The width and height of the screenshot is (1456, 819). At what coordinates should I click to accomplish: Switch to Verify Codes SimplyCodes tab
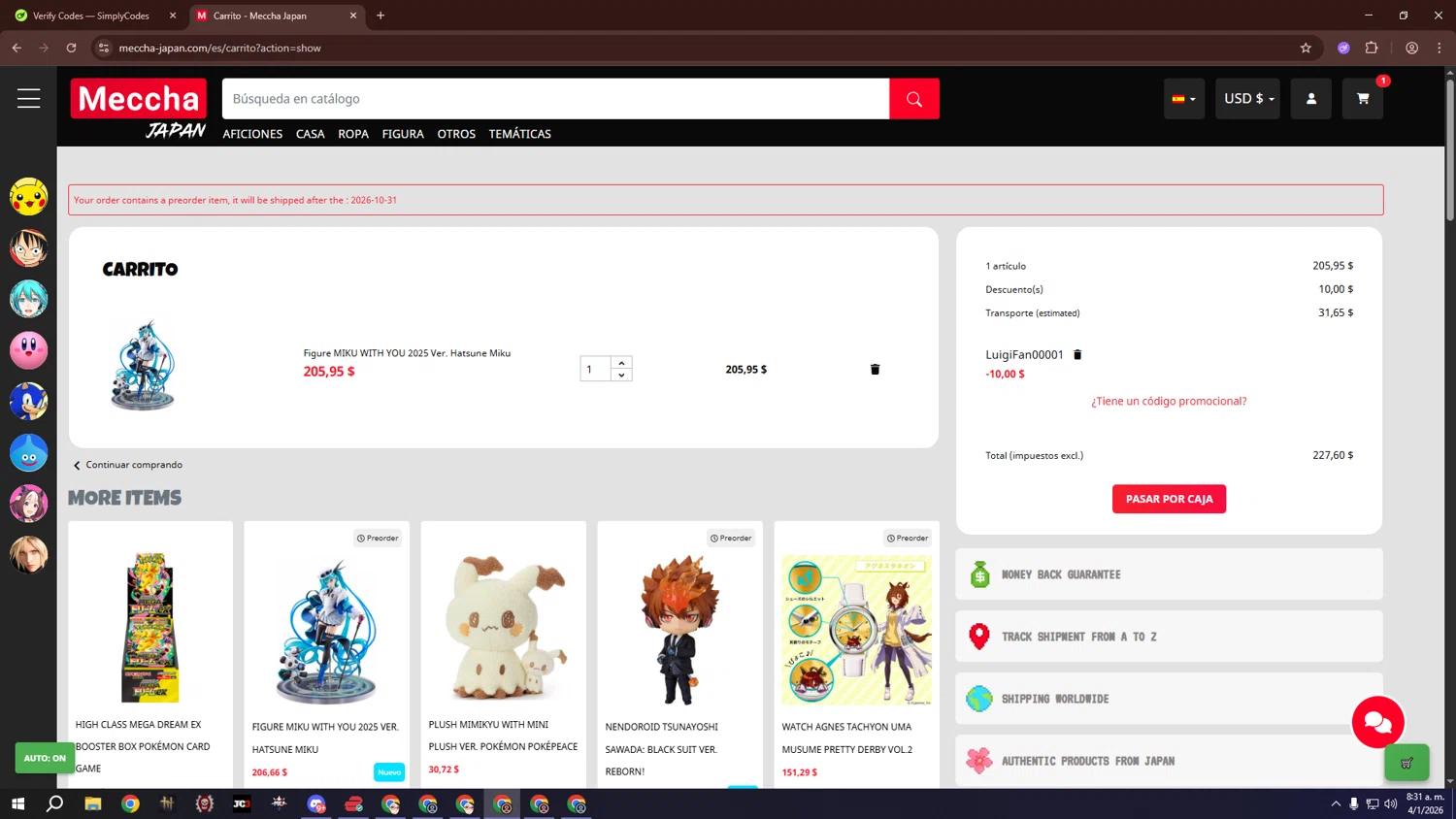pyautogui.click(x=91, y=16)
